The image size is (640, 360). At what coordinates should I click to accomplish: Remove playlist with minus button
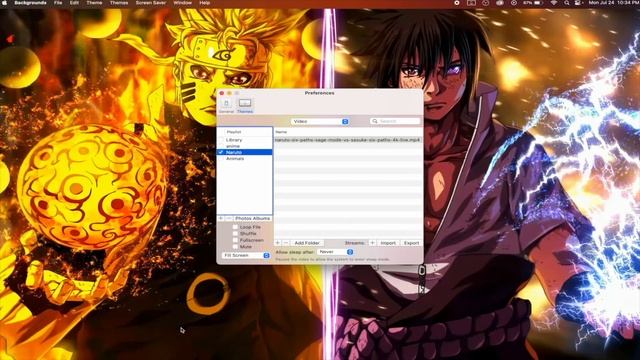[229, 218]
